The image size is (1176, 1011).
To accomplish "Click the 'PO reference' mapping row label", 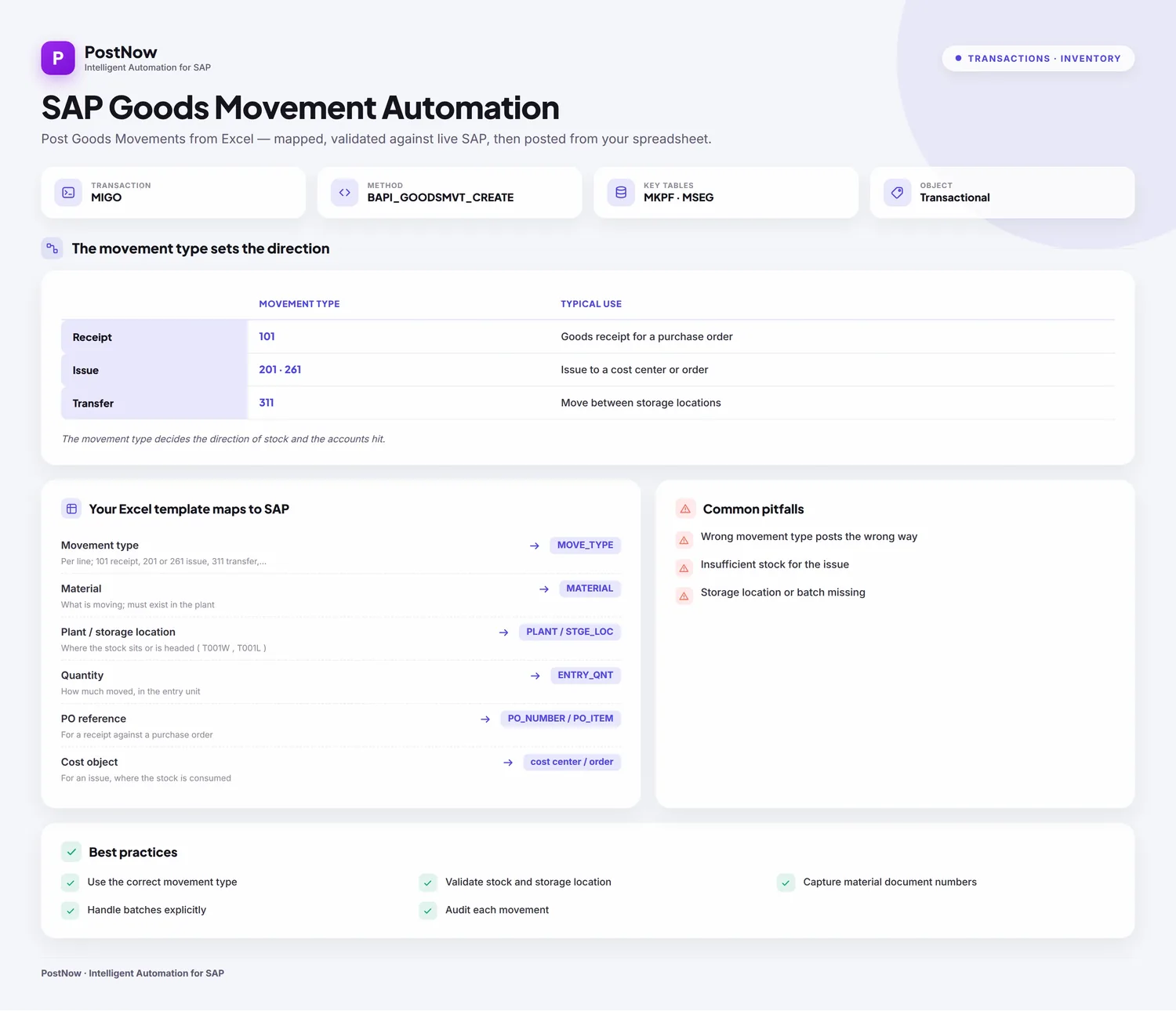I will tap(93, 719).
